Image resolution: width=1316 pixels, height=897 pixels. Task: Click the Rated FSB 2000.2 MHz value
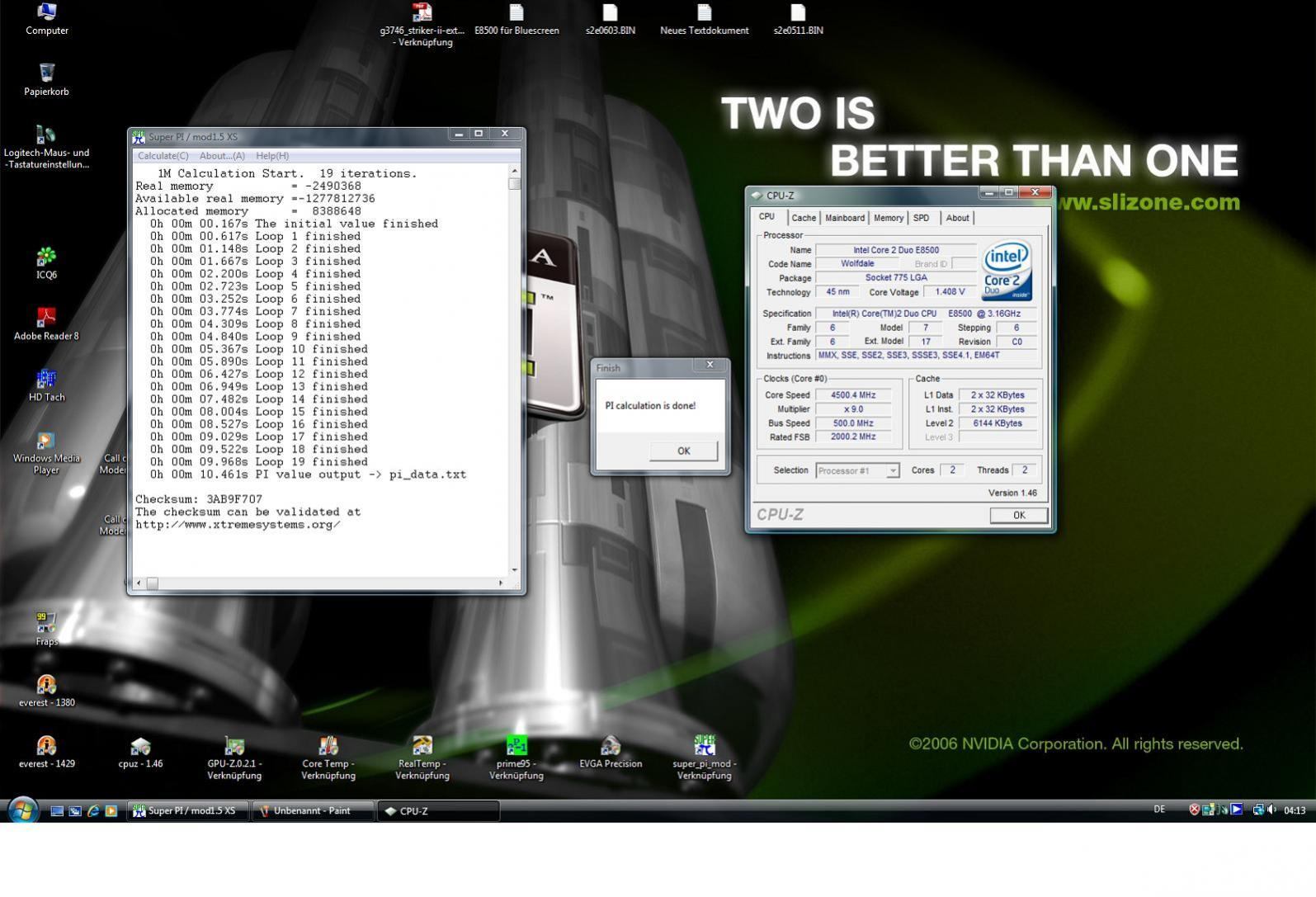point(853,437)
